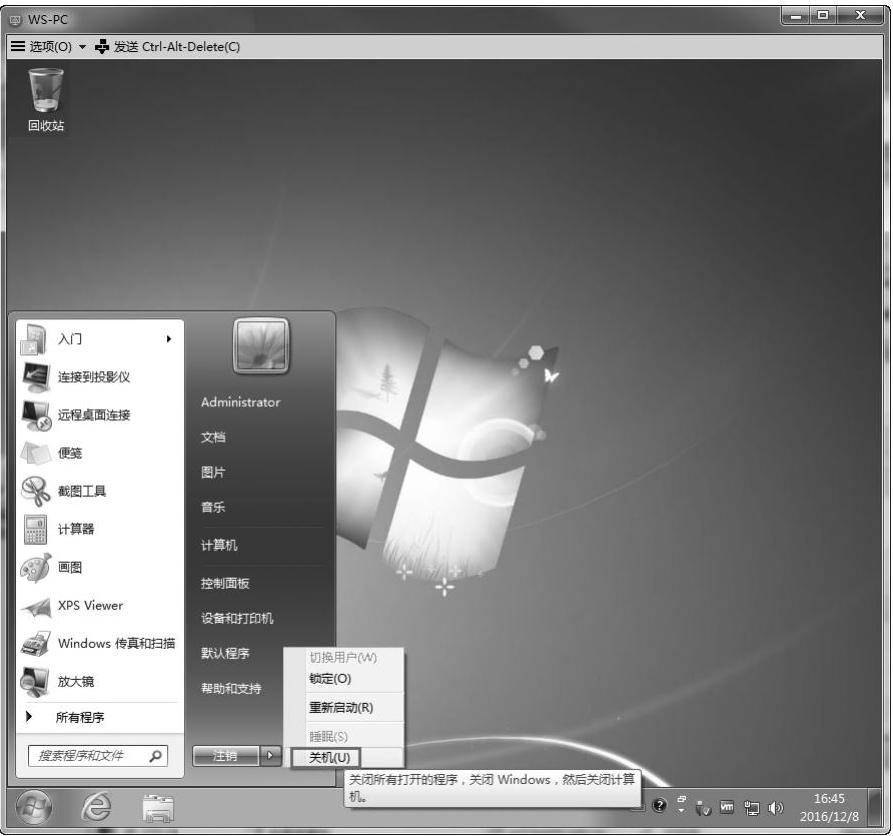Select 重新启动(R) in power menu
This screenshot has height=836, width=893.
[341, 707]
